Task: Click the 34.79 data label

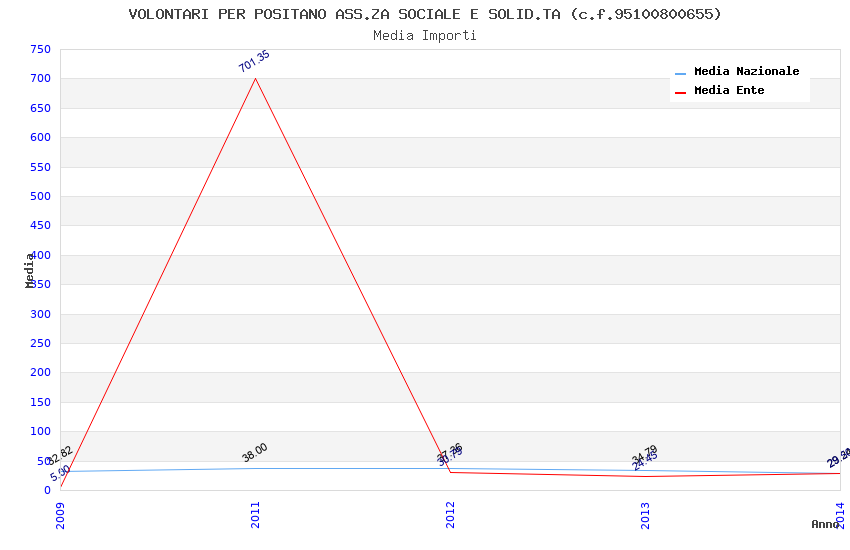Action: (645, 454)
